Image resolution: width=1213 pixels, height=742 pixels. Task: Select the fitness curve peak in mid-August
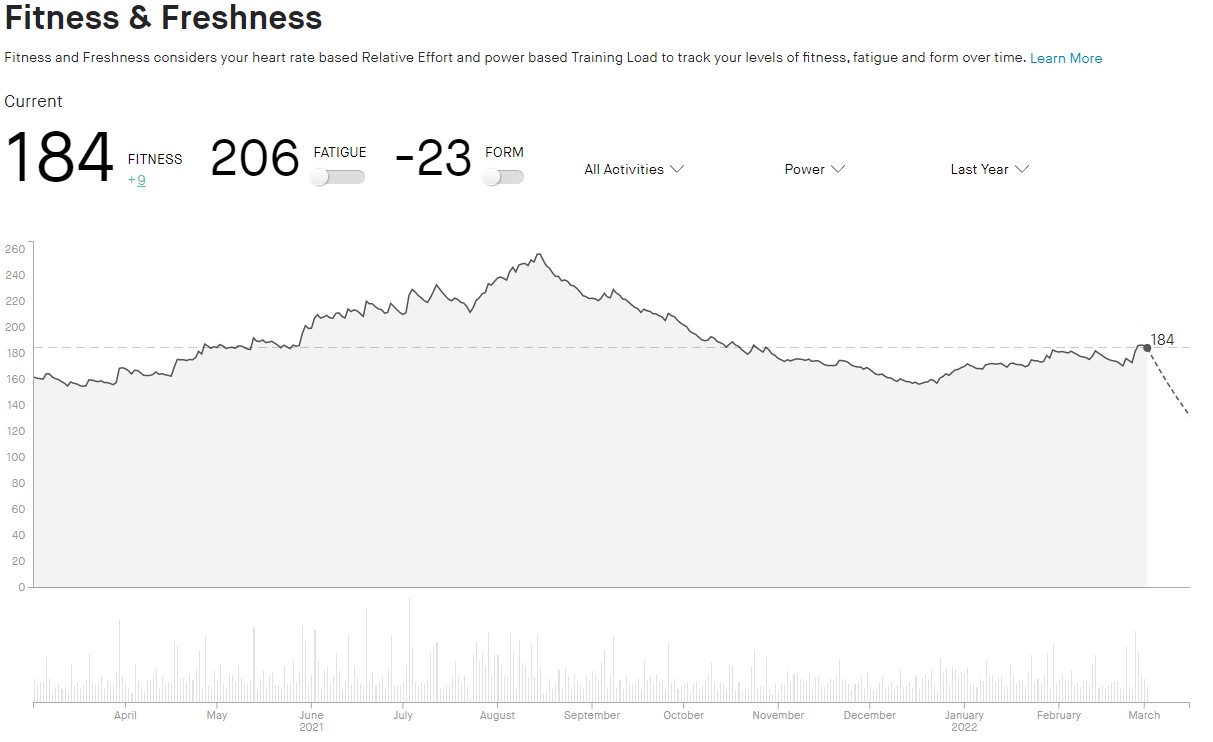(539, 254)
